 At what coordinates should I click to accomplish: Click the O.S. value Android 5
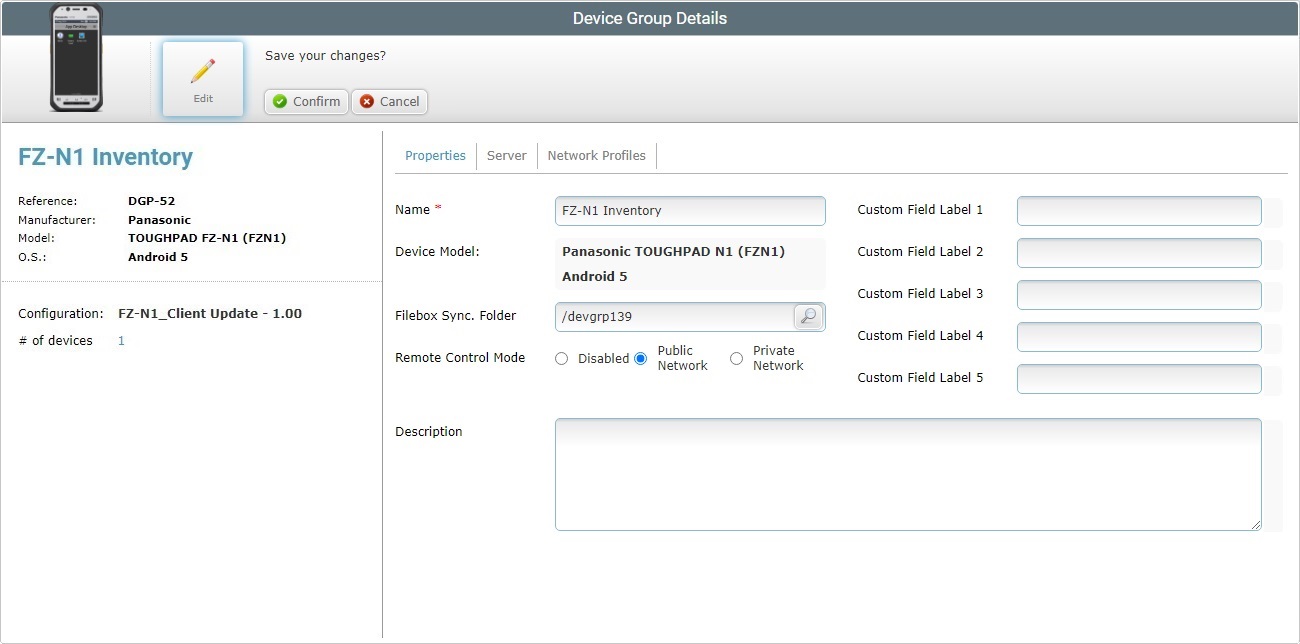point(158,257)
